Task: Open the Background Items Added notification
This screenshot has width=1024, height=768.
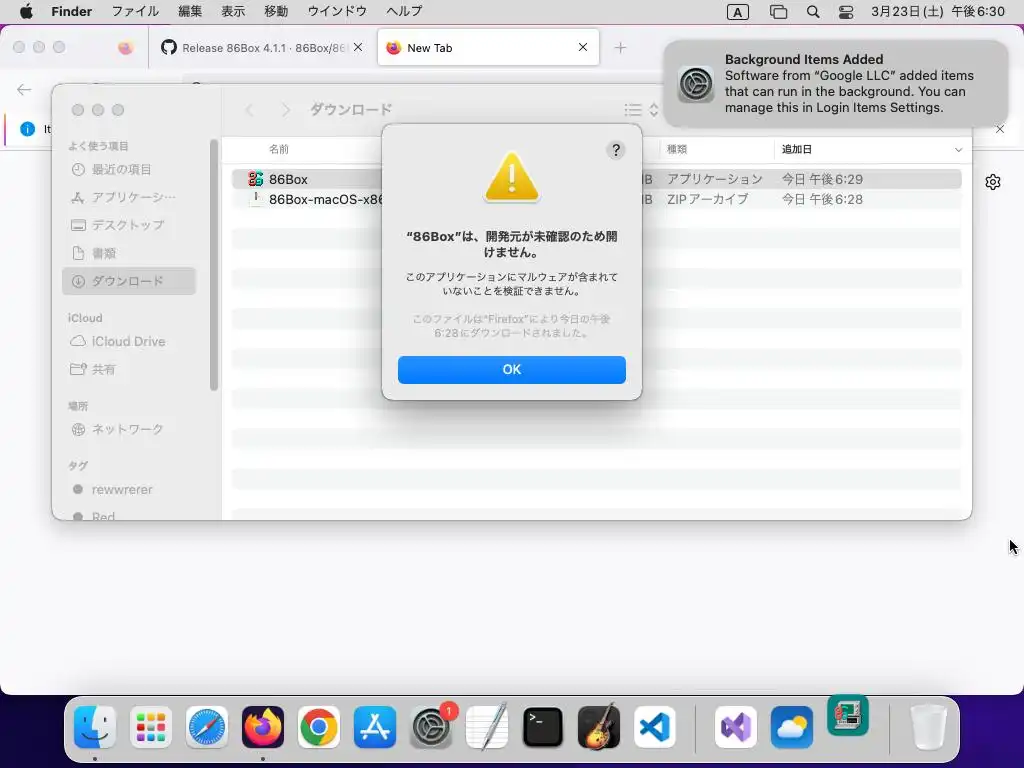Action: pos(836,84)
